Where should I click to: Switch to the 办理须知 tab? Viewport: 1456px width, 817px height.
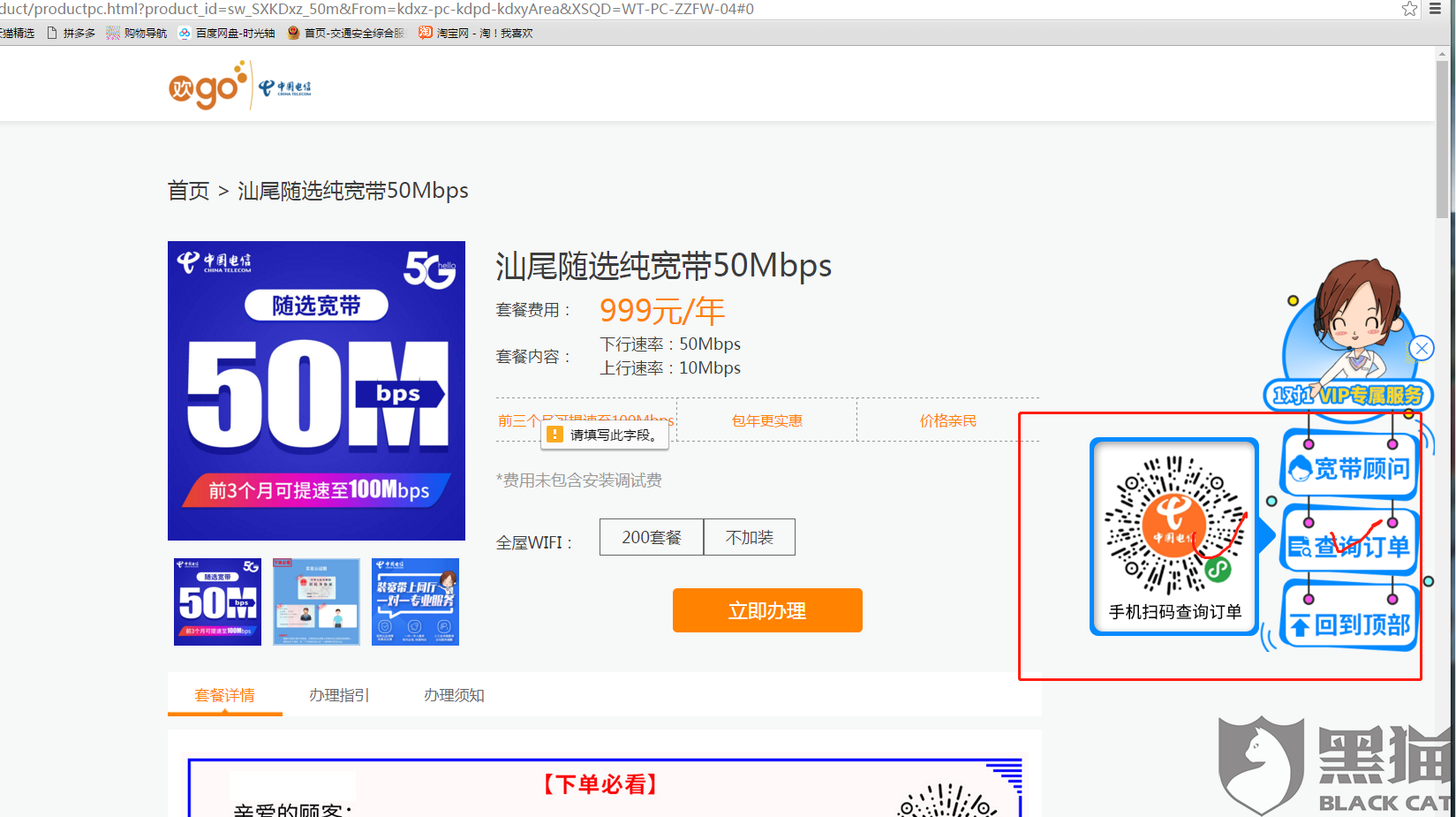pyautogui.click(x=454, y=695)
